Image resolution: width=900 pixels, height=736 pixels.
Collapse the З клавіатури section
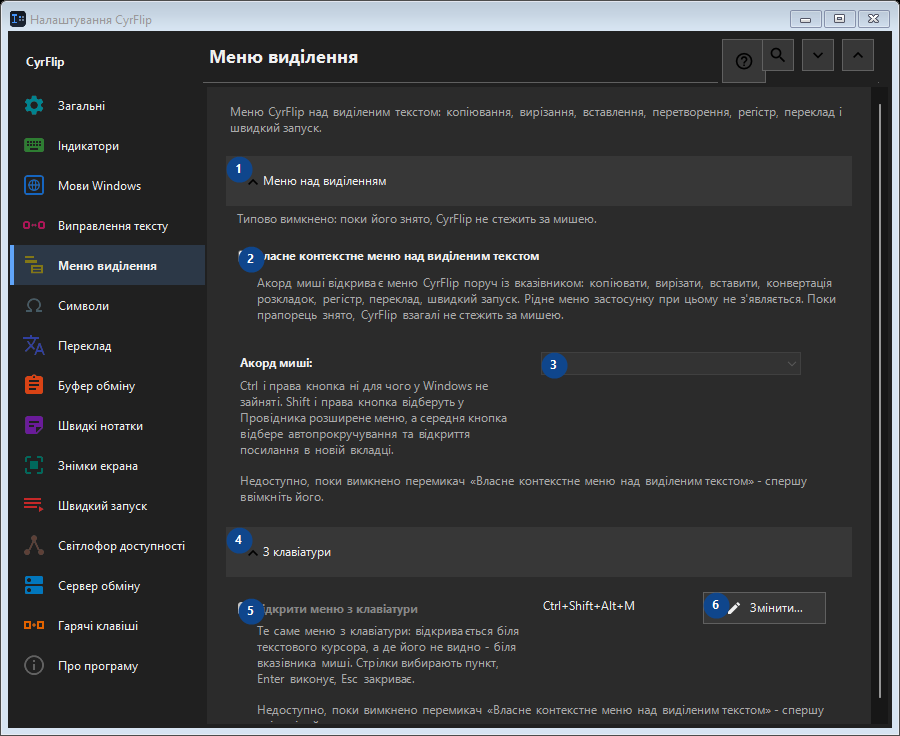click(x=538, y=552)
